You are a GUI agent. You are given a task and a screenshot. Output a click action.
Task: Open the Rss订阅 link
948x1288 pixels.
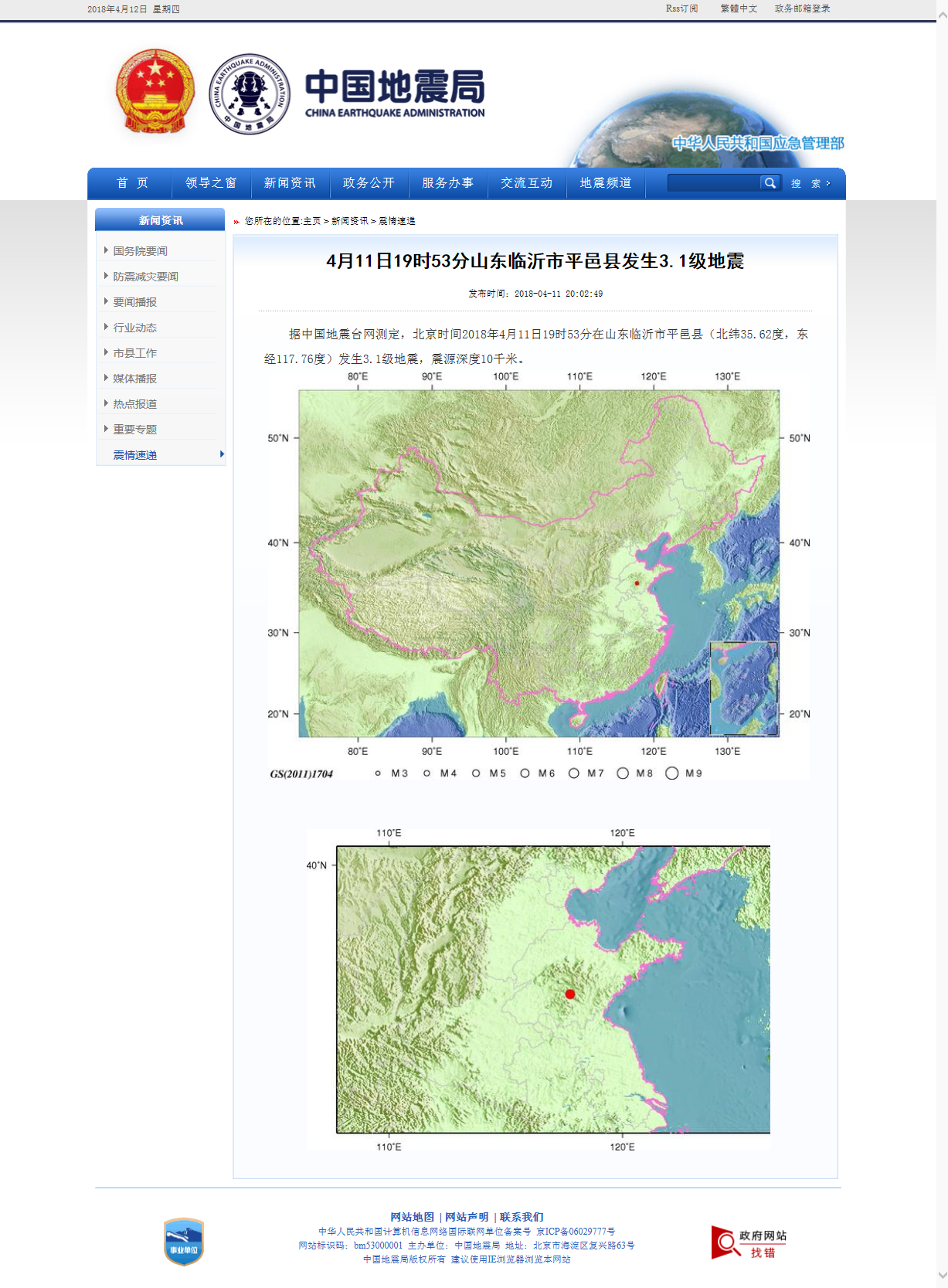[681, 8]
